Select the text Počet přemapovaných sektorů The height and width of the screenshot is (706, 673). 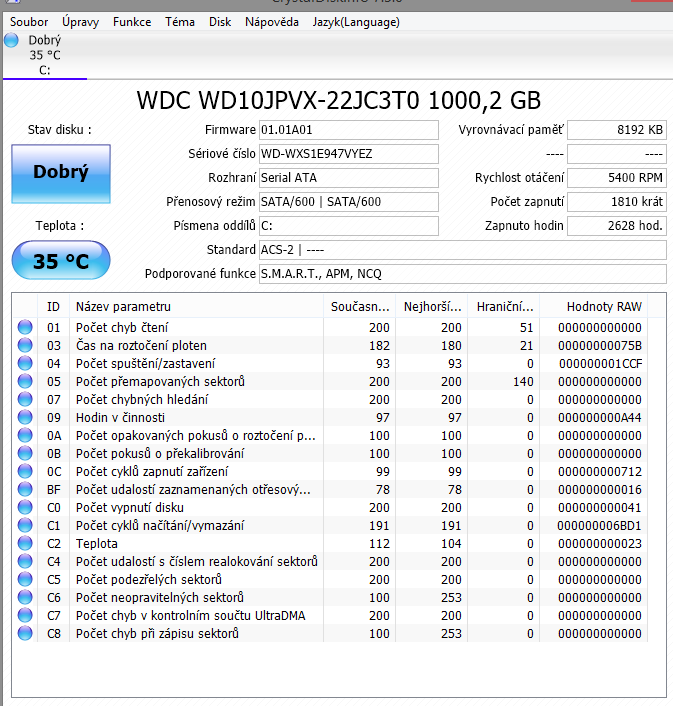pyautogui.click(x=160, y=382)
